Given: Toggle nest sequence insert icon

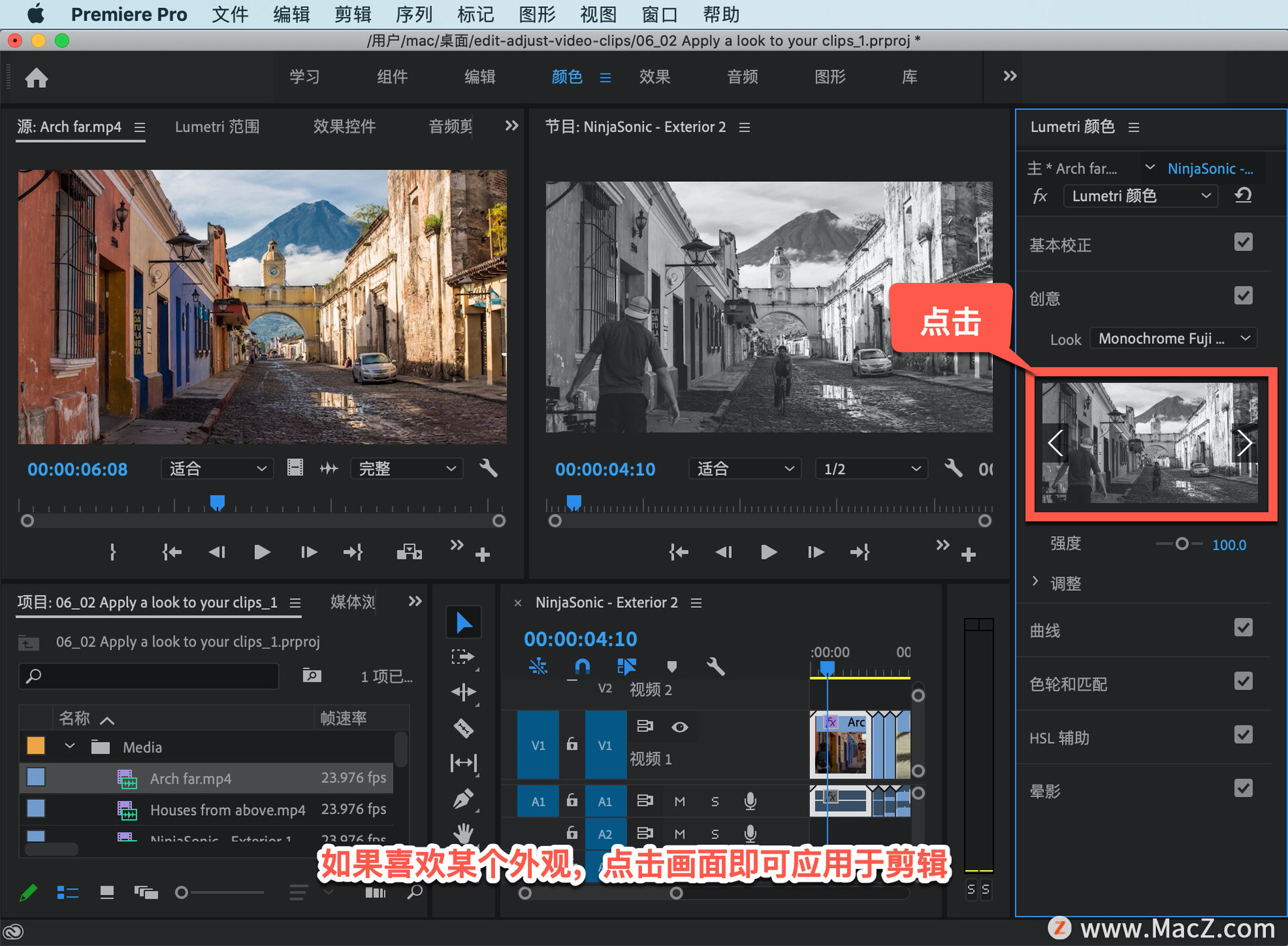Looking at the screenshot, I should 538,666.
